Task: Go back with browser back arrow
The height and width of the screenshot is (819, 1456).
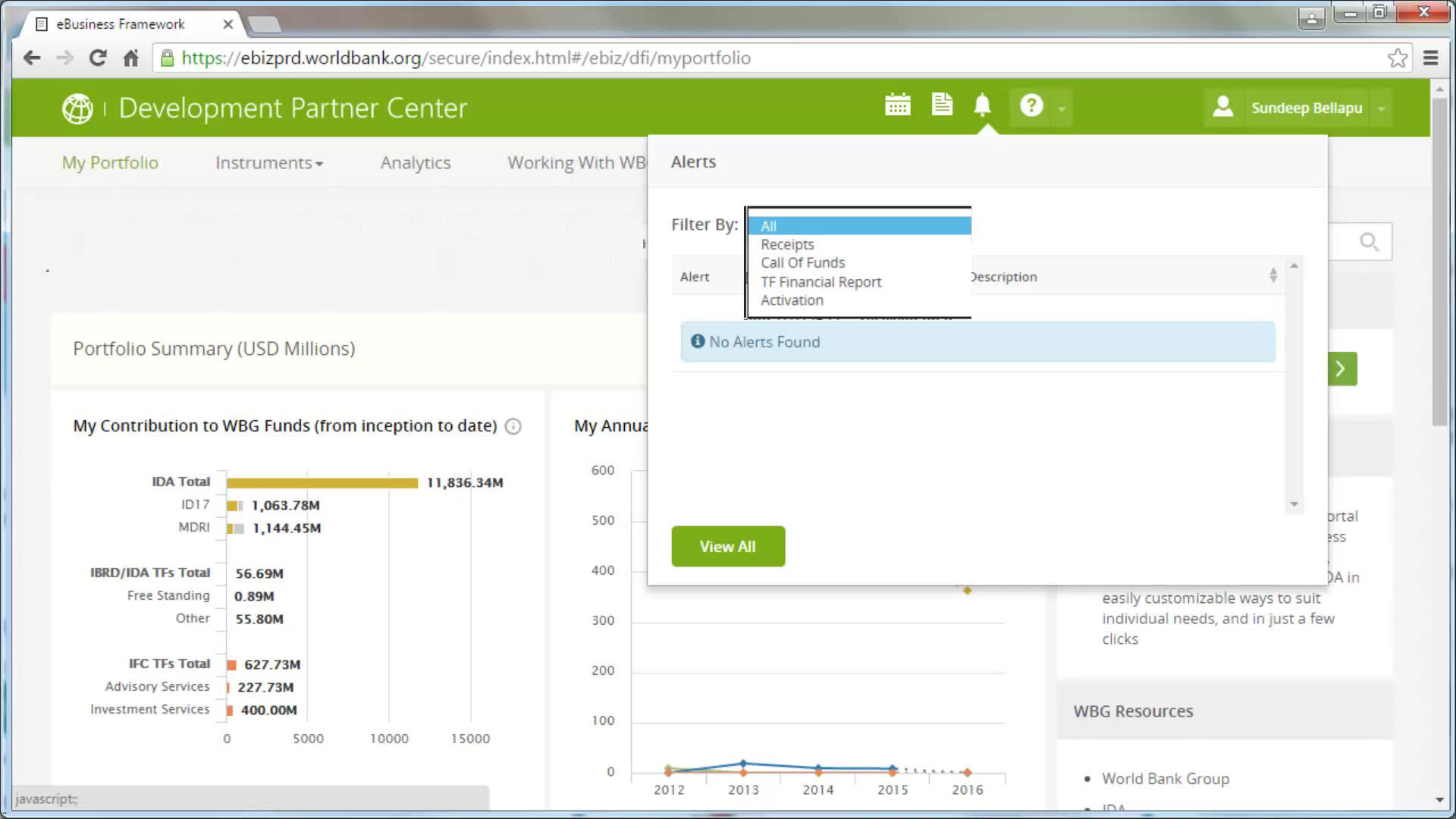Action: [32, 58]
